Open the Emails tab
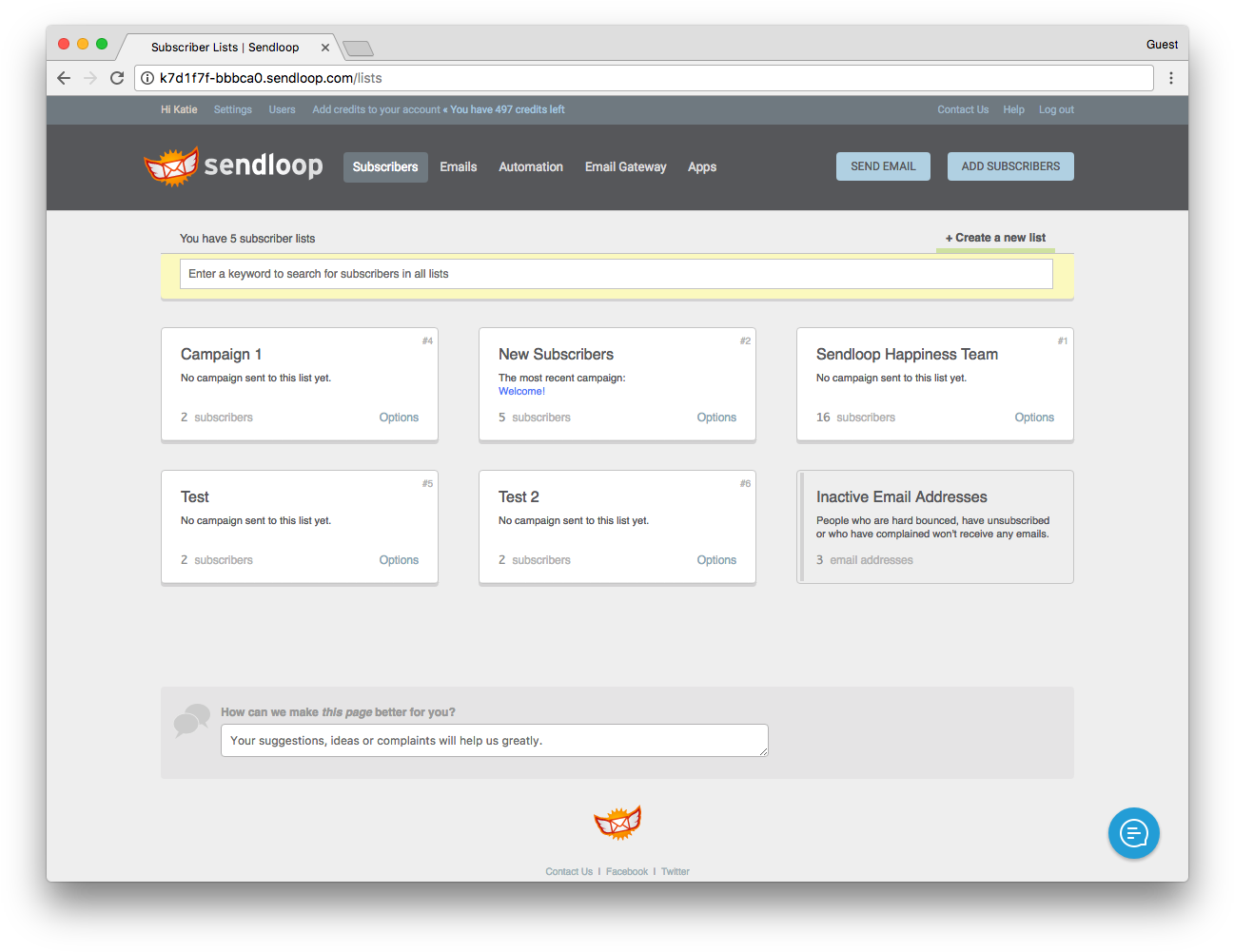Viewport: 1234px width, 952px height. tap(459, 166)
